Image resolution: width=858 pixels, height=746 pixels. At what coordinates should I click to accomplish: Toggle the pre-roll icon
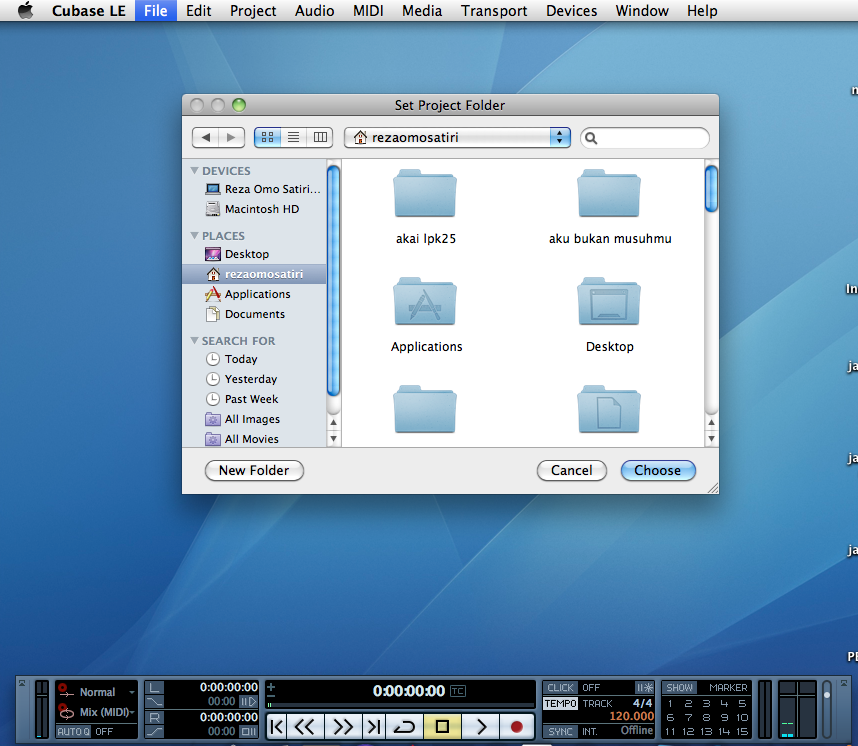pyautogui.click(x=249, y=702)
